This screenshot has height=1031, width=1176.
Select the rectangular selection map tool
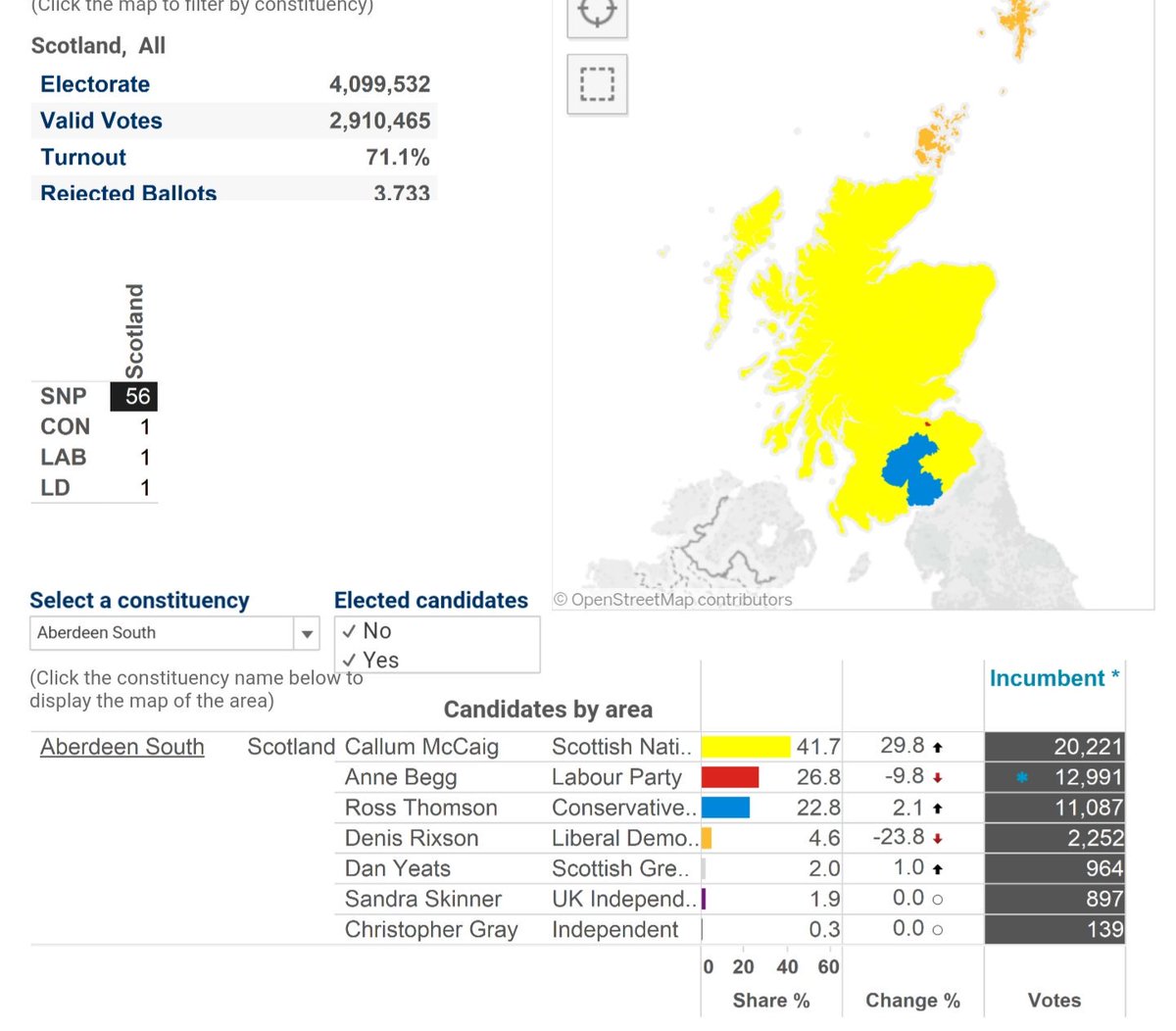(x=597, y=84)
